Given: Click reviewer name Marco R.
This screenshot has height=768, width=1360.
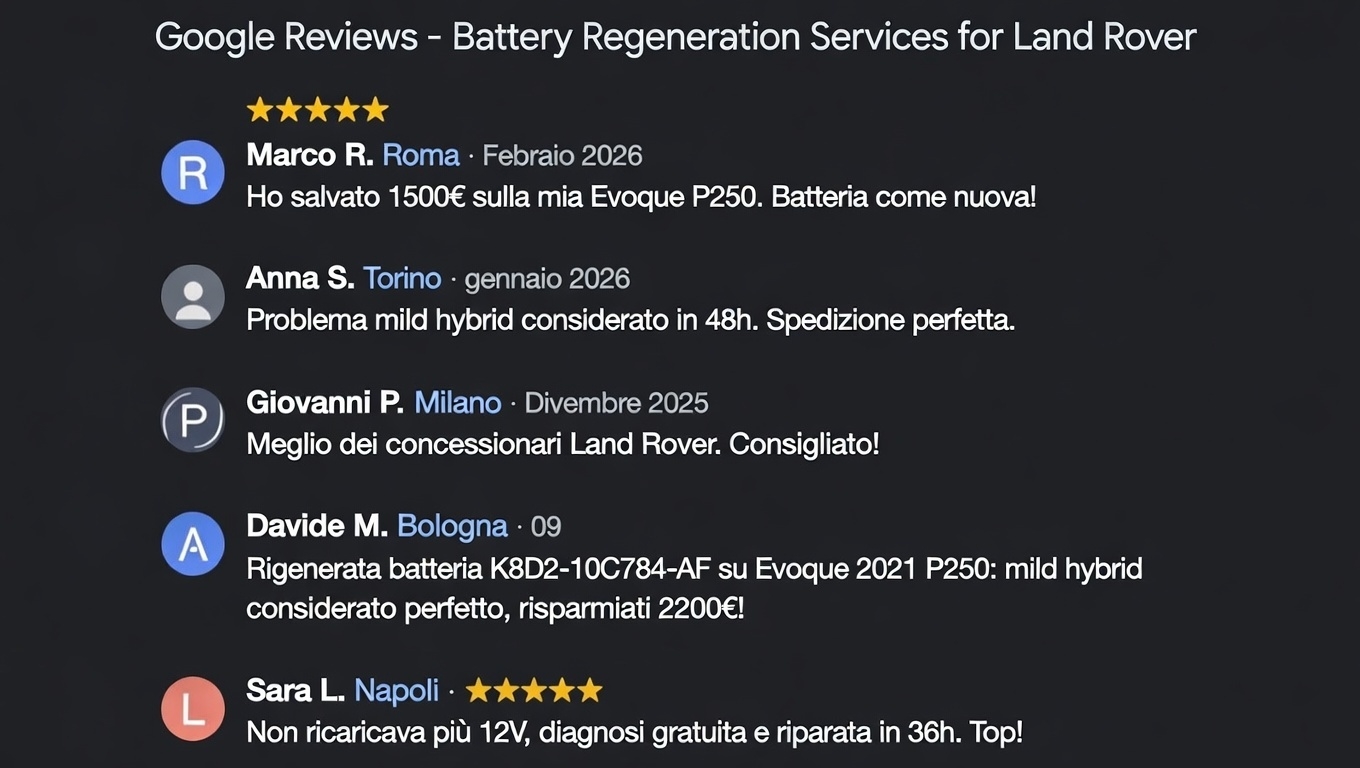Looking at the screenshot, I should pyautogui.click(x=310, y=155).
